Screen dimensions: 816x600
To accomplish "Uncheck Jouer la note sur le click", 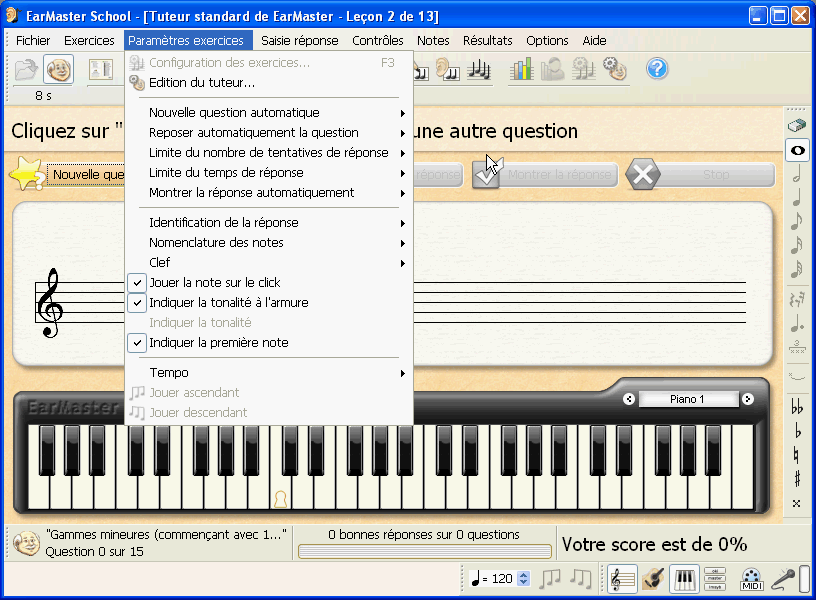I will pyautogui.click(x=137, y=283).
